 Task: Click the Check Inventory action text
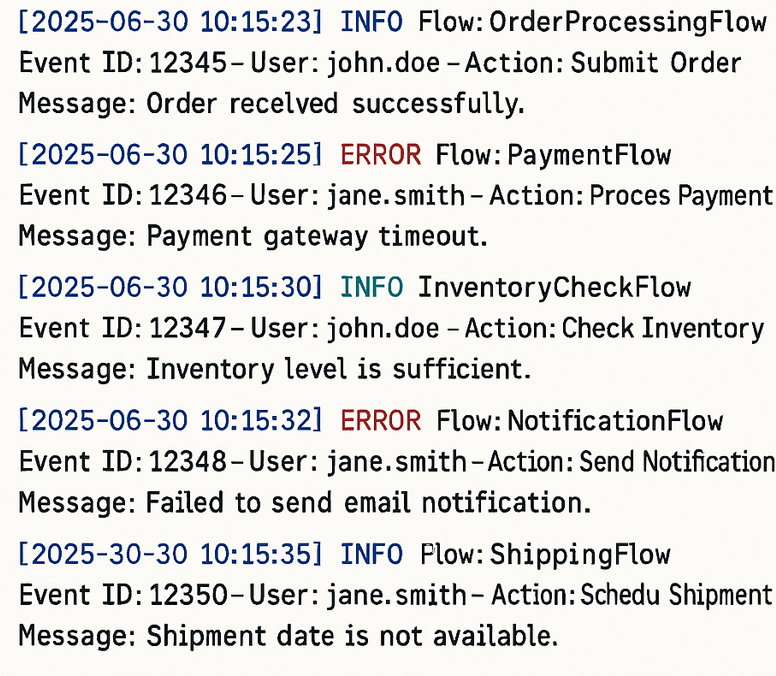663,328
